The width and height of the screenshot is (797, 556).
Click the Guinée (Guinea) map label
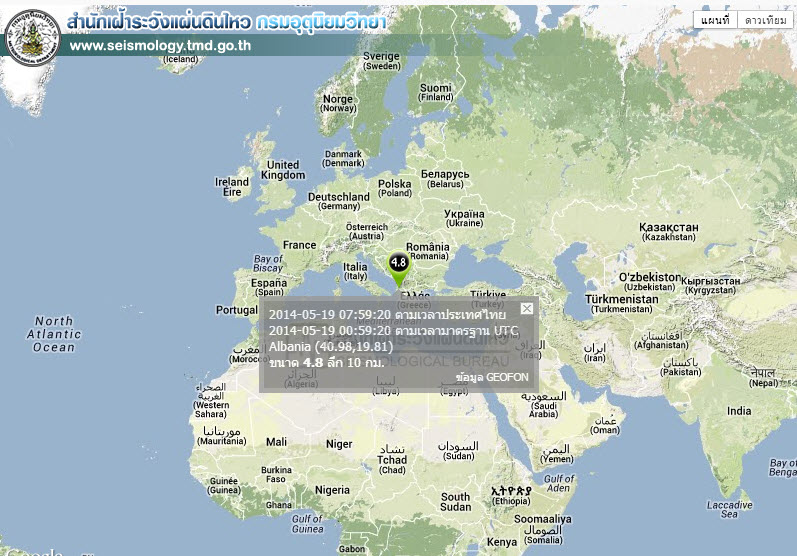[224, 485]
